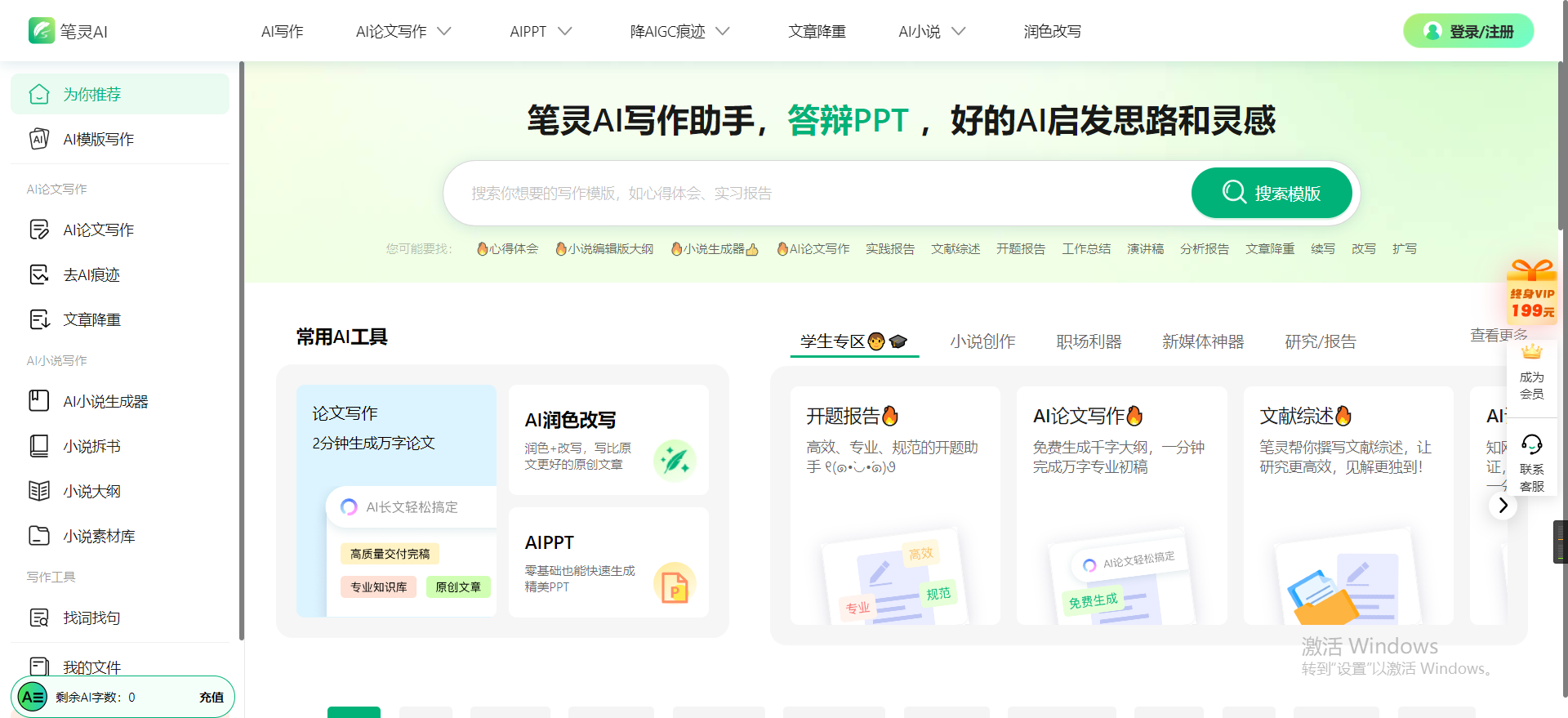Open the 开题报告 tool card
1568x718 pixels.
895,506
